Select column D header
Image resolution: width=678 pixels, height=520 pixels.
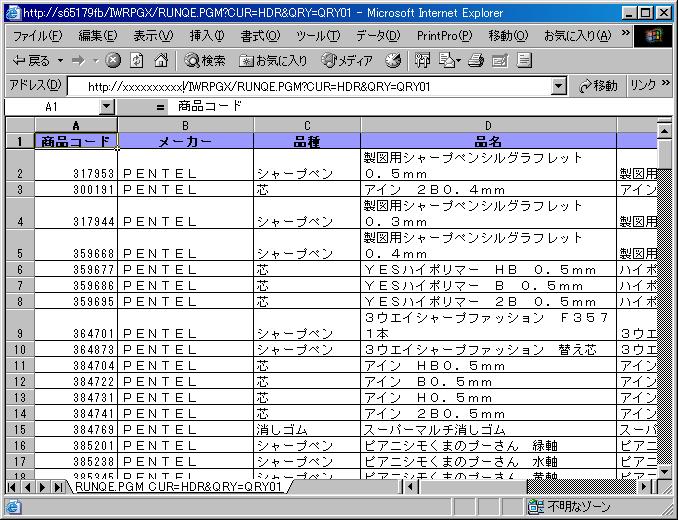pos(488,125)
